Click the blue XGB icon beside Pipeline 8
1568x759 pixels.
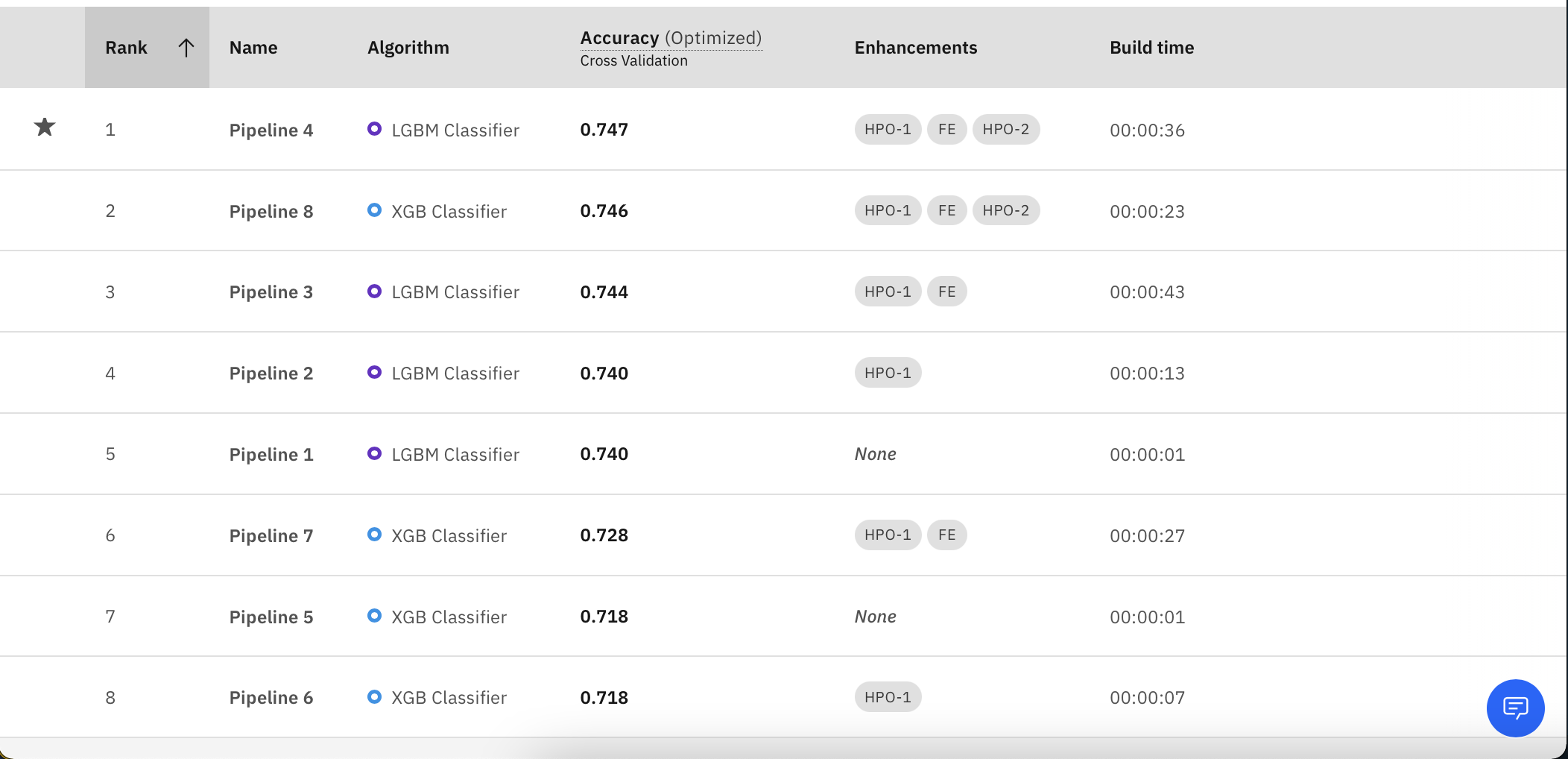pyautogui.click(x=376, y=210)
